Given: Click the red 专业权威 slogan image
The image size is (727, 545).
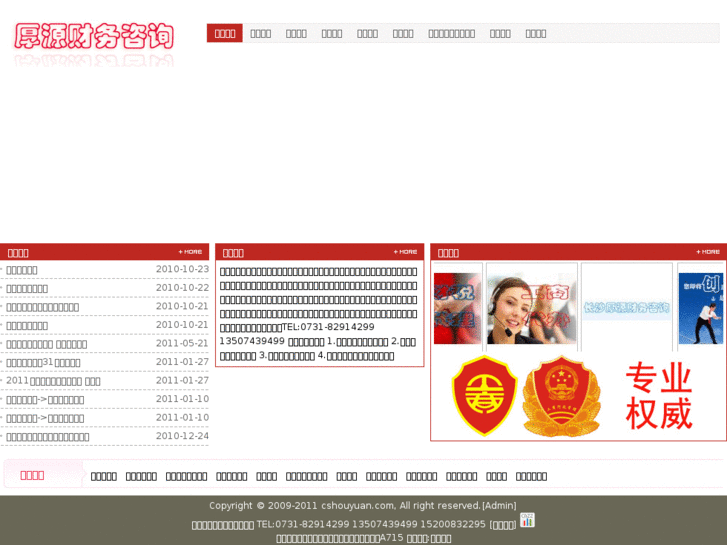Looking at the screenshot, I should (x=659, y=396).
